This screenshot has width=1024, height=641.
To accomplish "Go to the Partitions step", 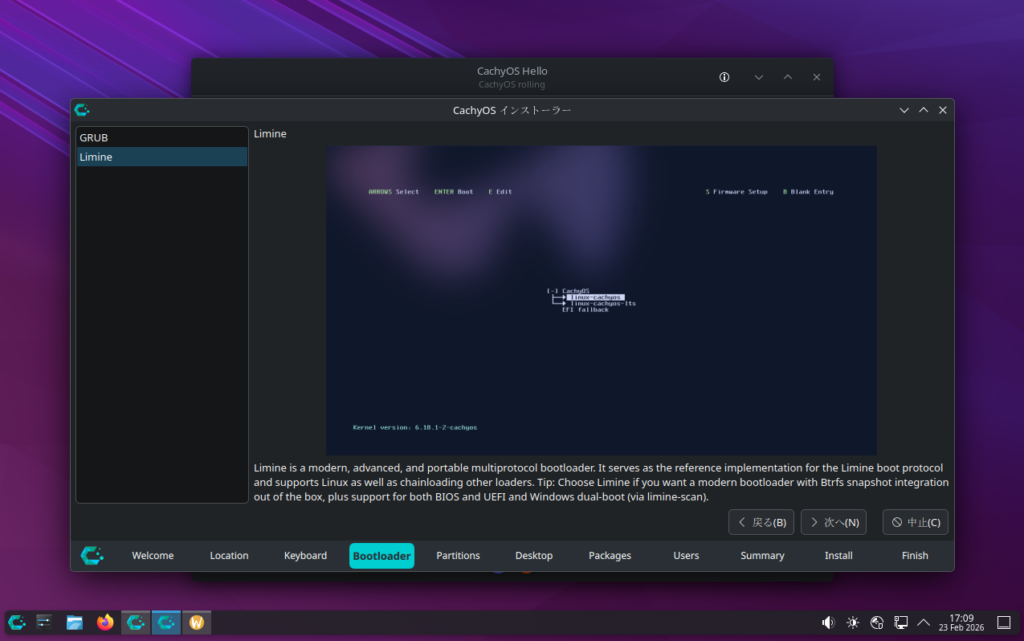I will pyautogui.click(x=458, y=556).
